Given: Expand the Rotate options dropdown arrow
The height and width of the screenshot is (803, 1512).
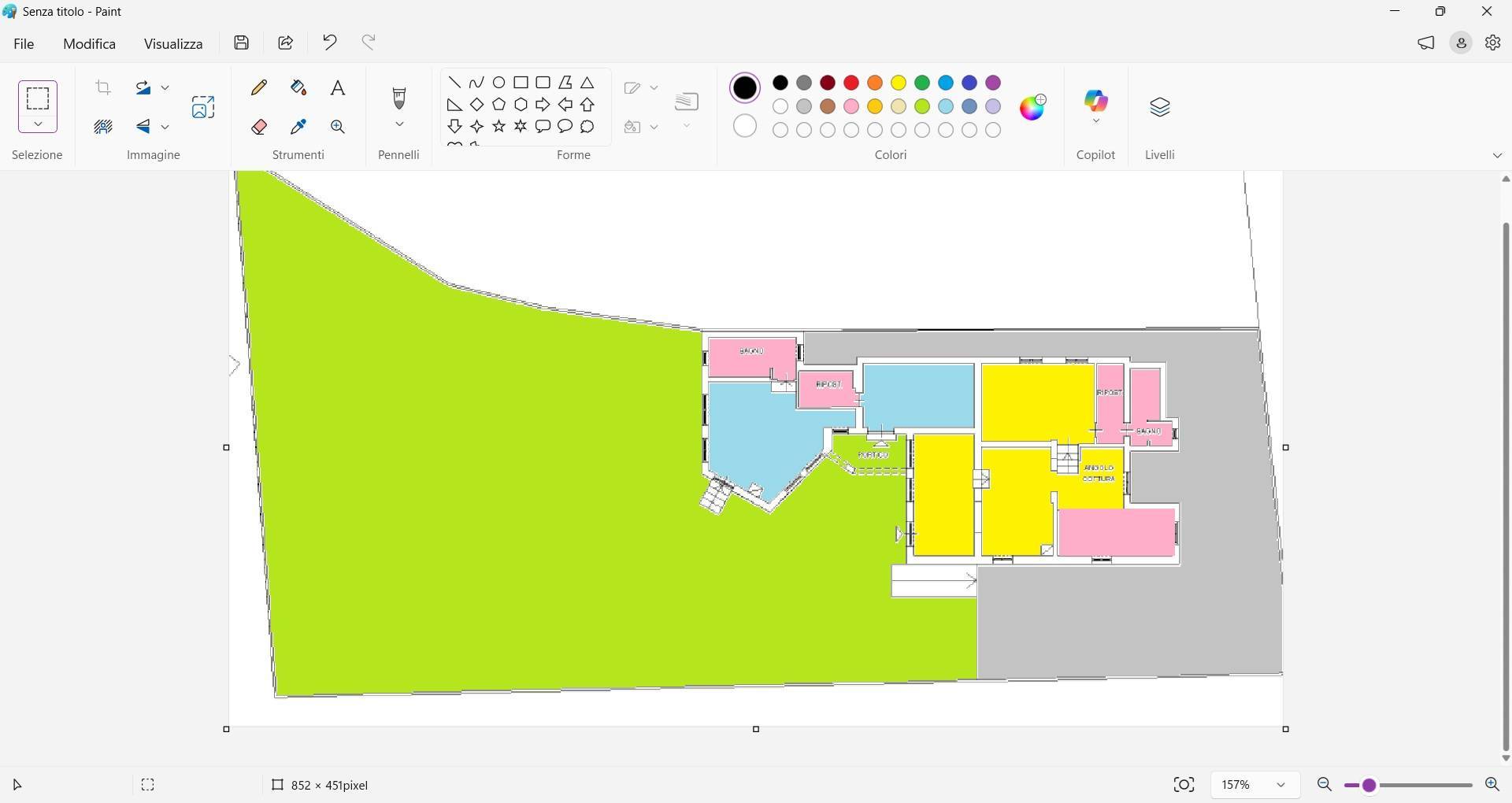Looking at the screenshot, I should [165, 87].
